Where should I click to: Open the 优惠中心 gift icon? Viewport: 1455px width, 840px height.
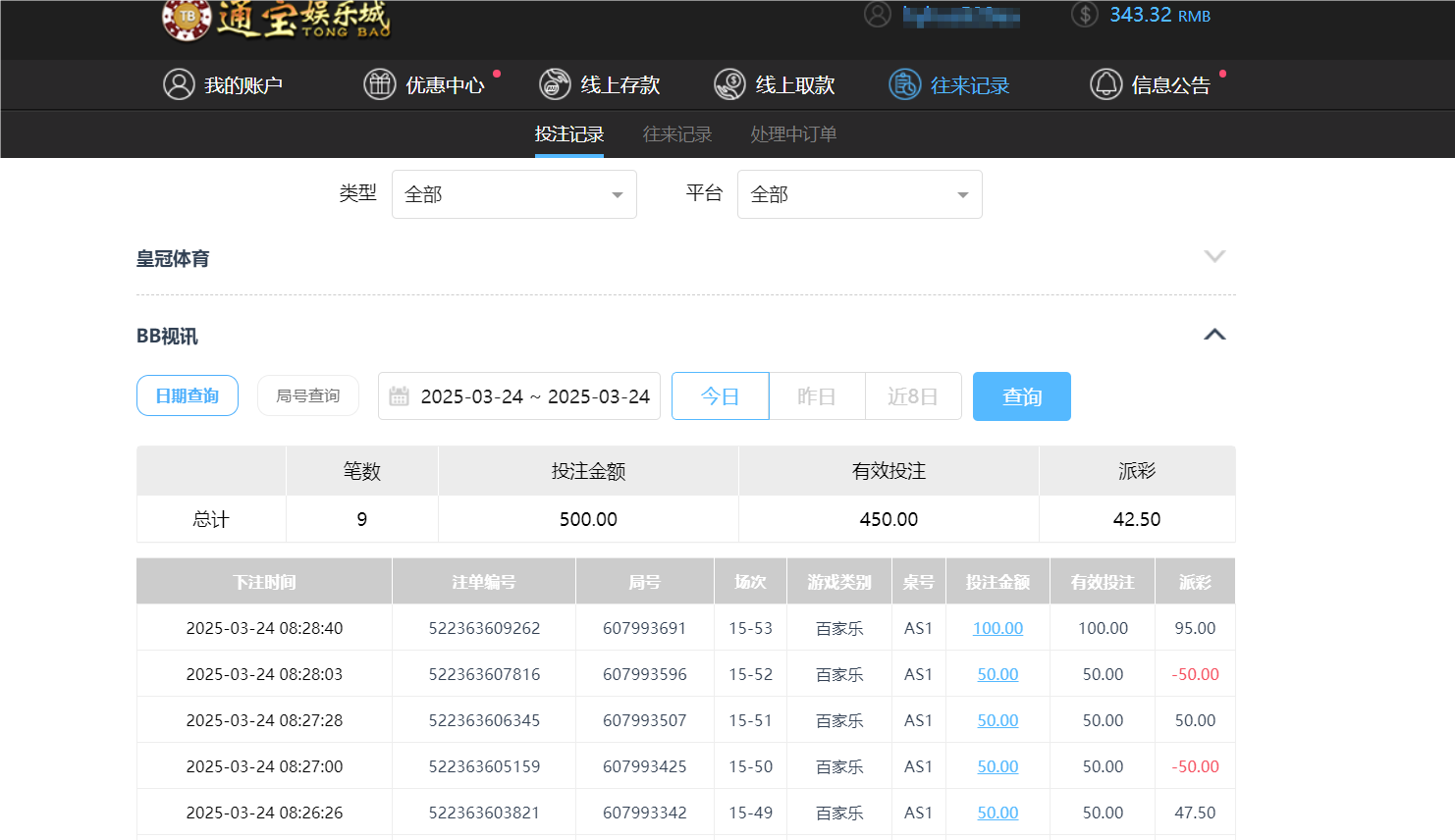(x=380, y=84)
